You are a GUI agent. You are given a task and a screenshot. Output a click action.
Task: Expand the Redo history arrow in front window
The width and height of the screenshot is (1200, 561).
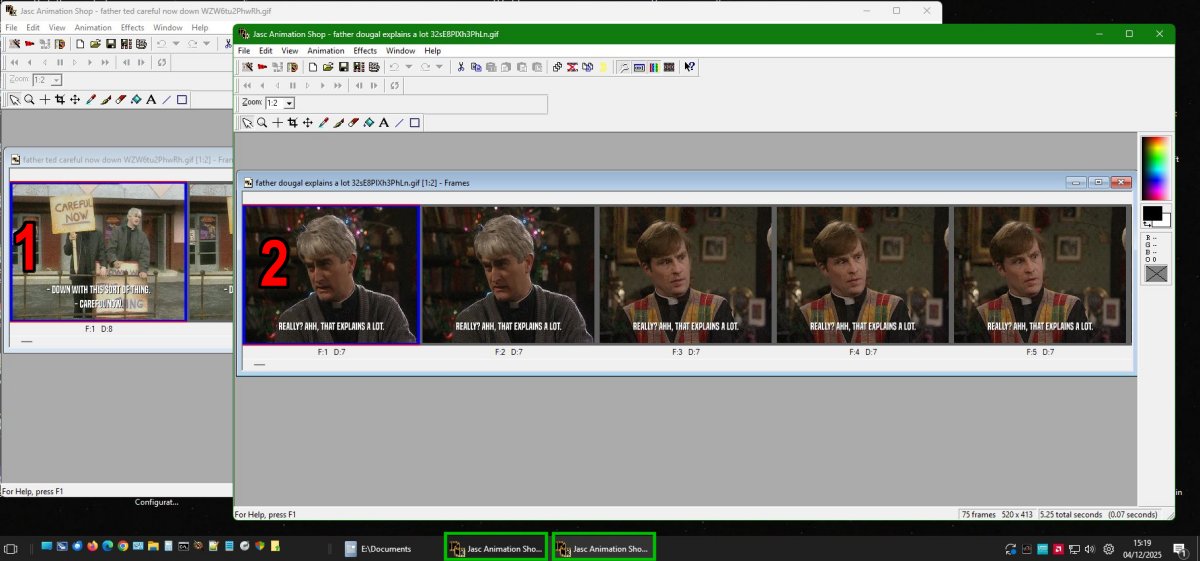[x=439, y=67]
